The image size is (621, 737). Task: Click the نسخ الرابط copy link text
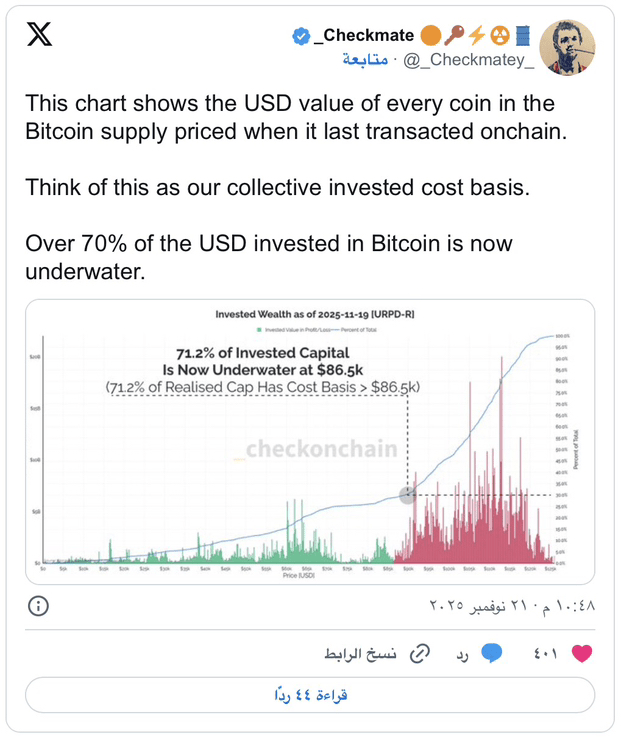coord(360,654)
